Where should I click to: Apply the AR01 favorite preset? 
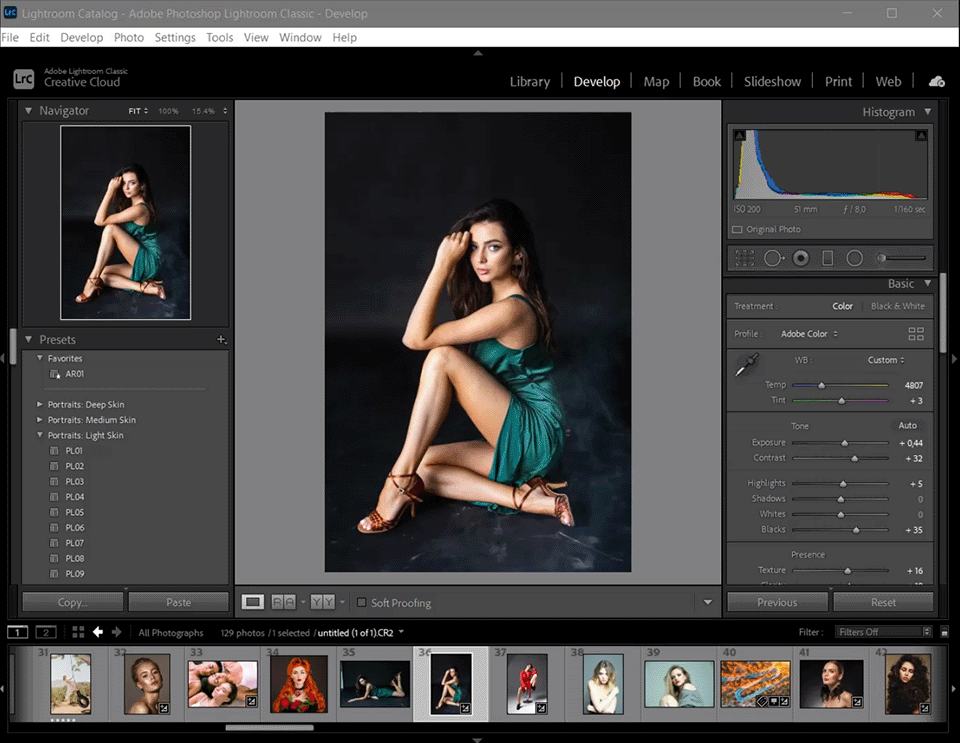point(74,374)
